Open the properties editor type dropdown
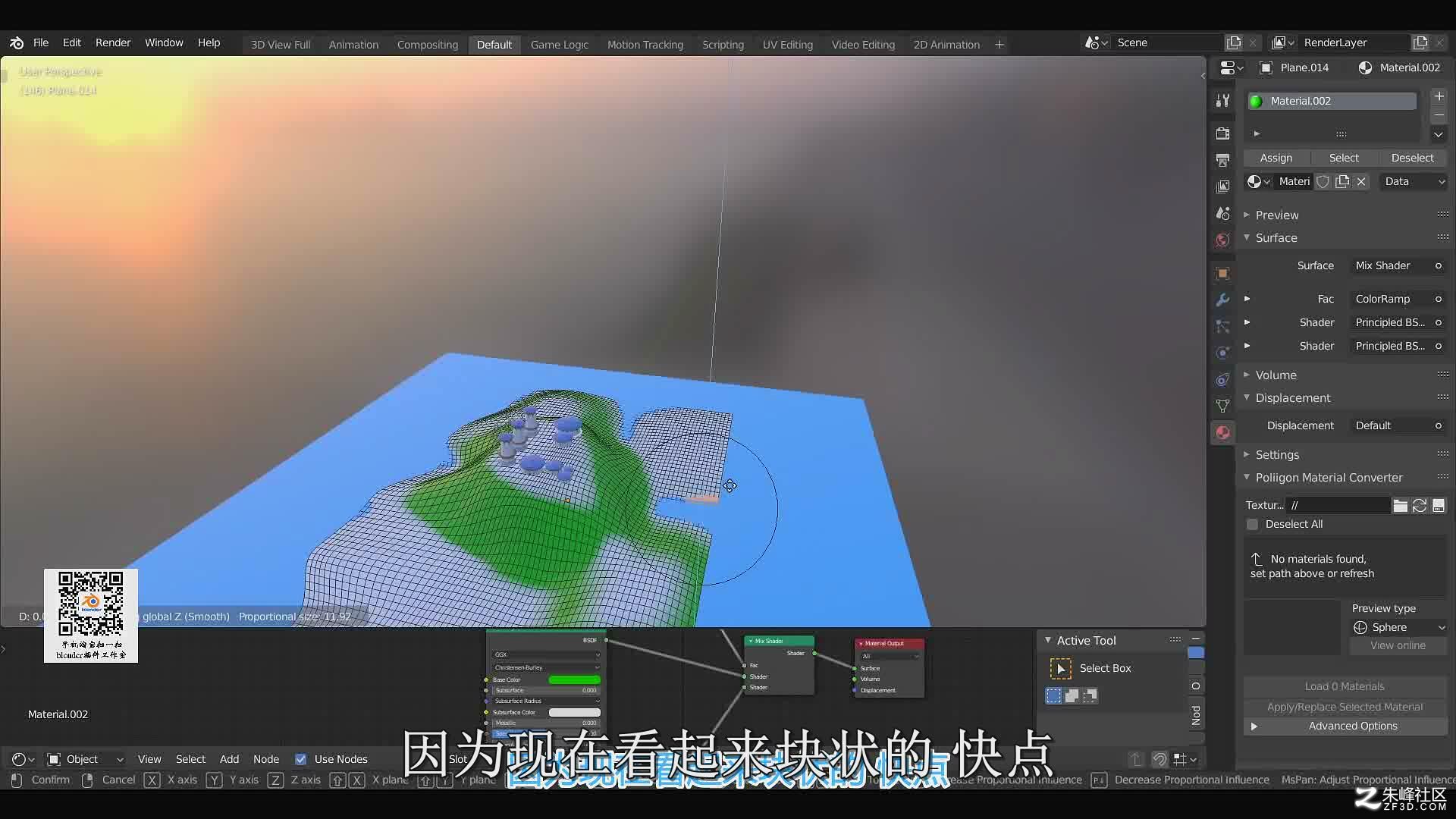This screenshot has height=819, width=1456. coord(1232,67)
